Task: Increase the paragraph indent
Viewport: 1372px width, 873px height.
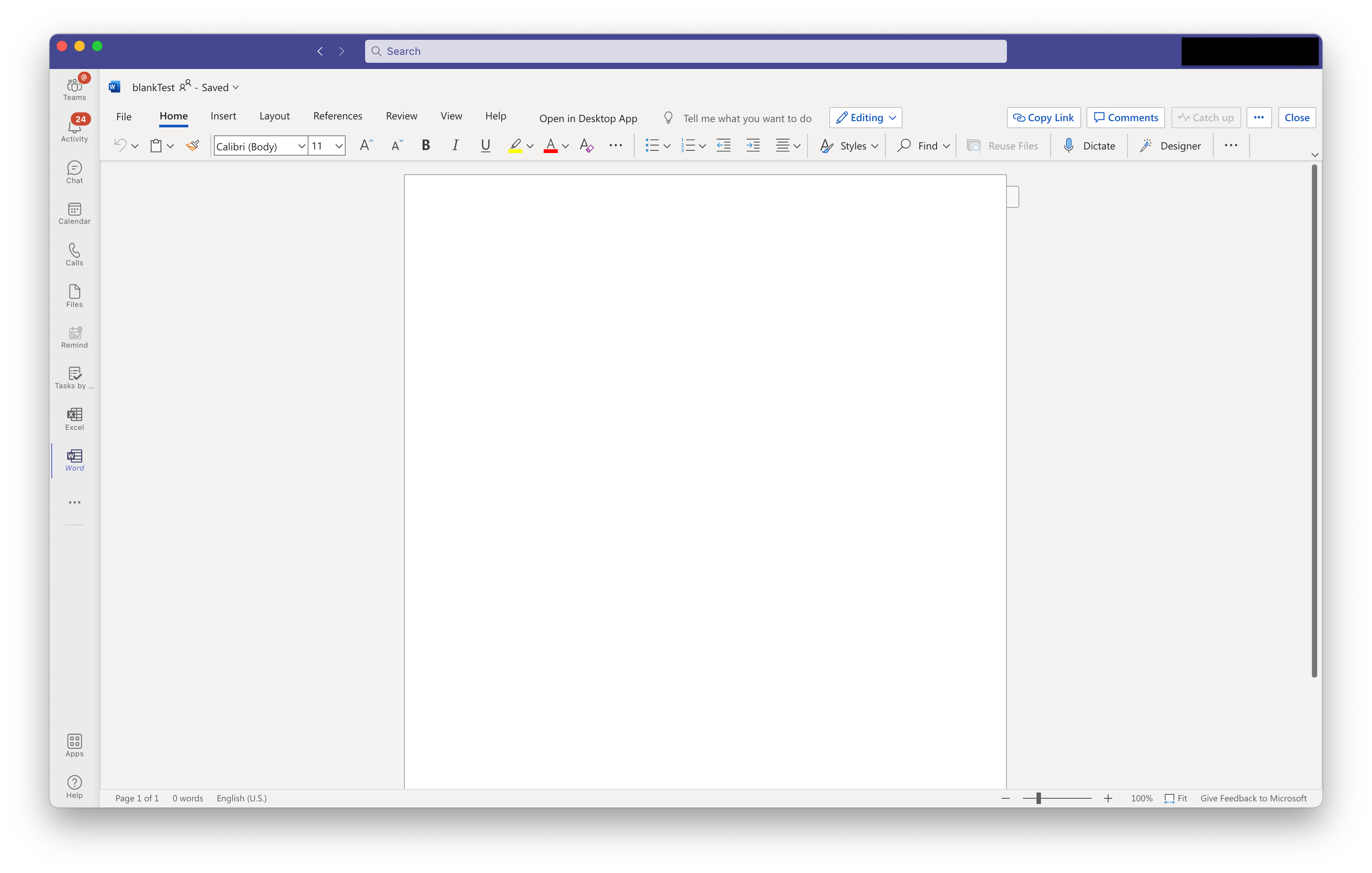Action: [x=753, y=146]
